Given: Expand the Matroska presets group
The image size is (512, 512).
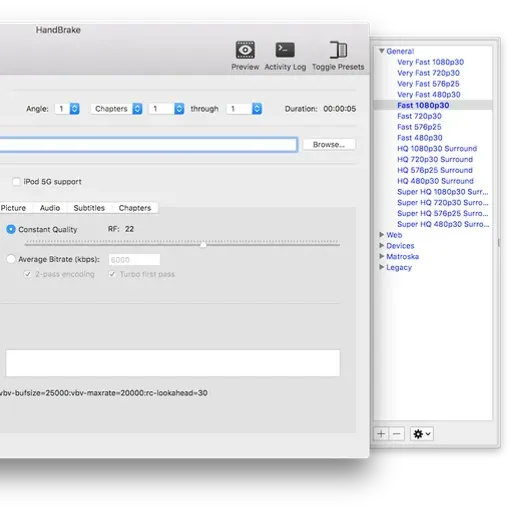Looking at the screenshot, I should pyautogui.click(x=382, y=256).
